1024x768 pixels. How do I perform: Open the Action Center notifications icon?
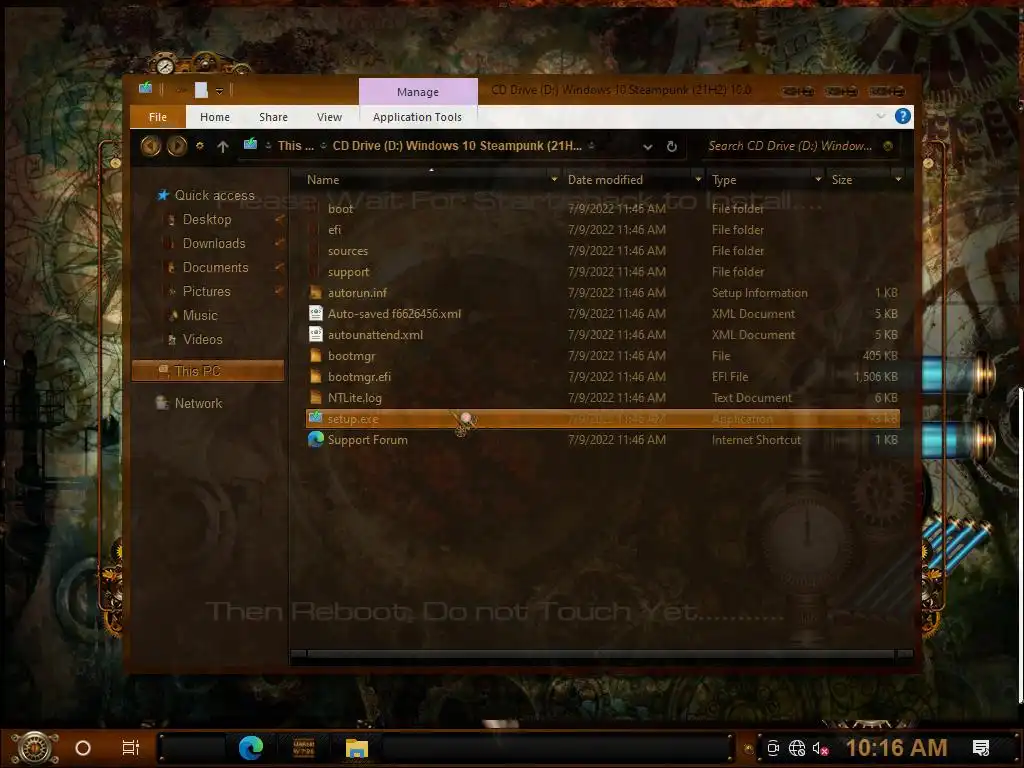tap(981, 748)
